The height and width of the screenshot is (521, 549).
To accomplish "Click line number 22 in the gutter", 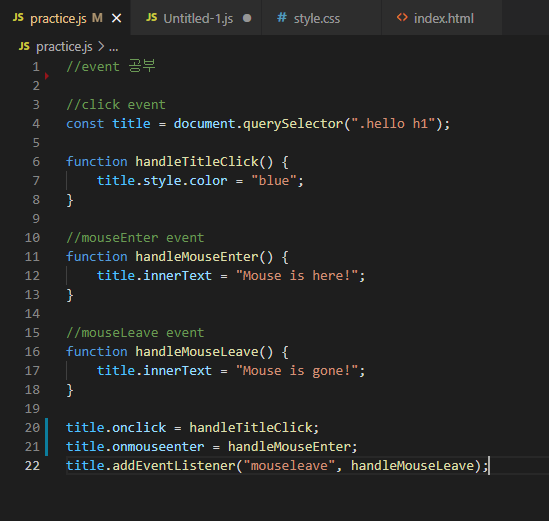I will point(32,466).
